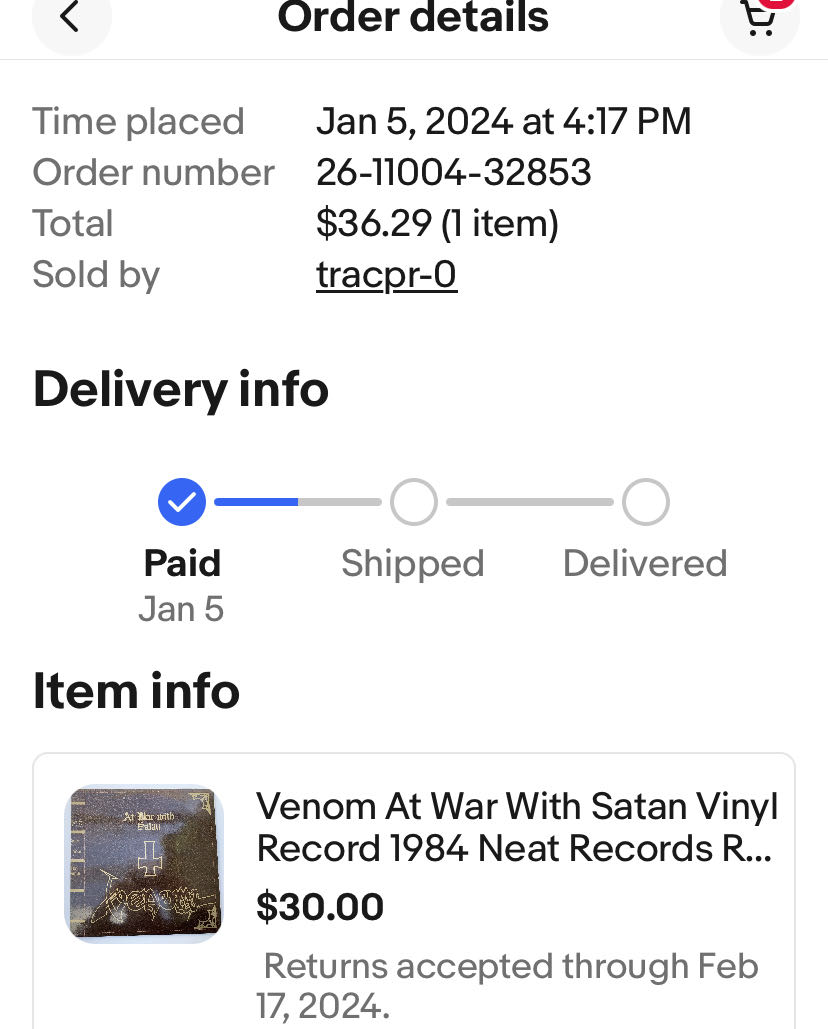Viewport: 828px width, 1029px height.
Task: Open seller profile tracpr-0
Action: pyautogui.click(x=386, y=275)
